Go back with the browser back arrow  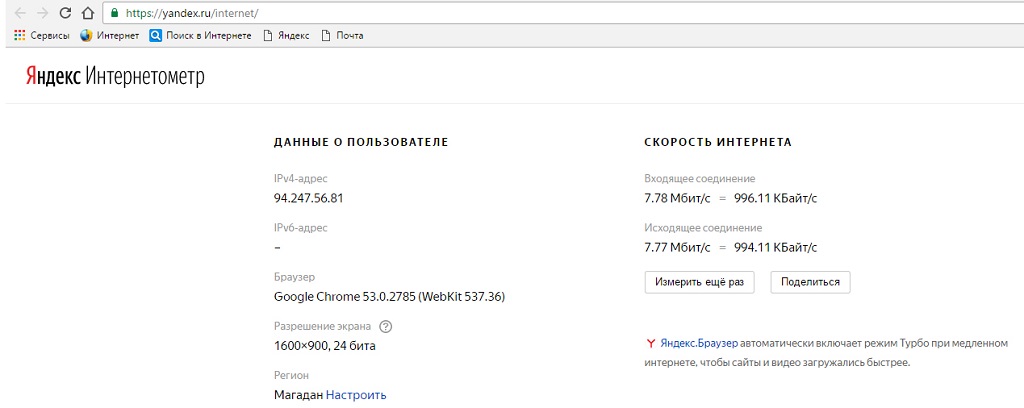click(x=20, y=12)
